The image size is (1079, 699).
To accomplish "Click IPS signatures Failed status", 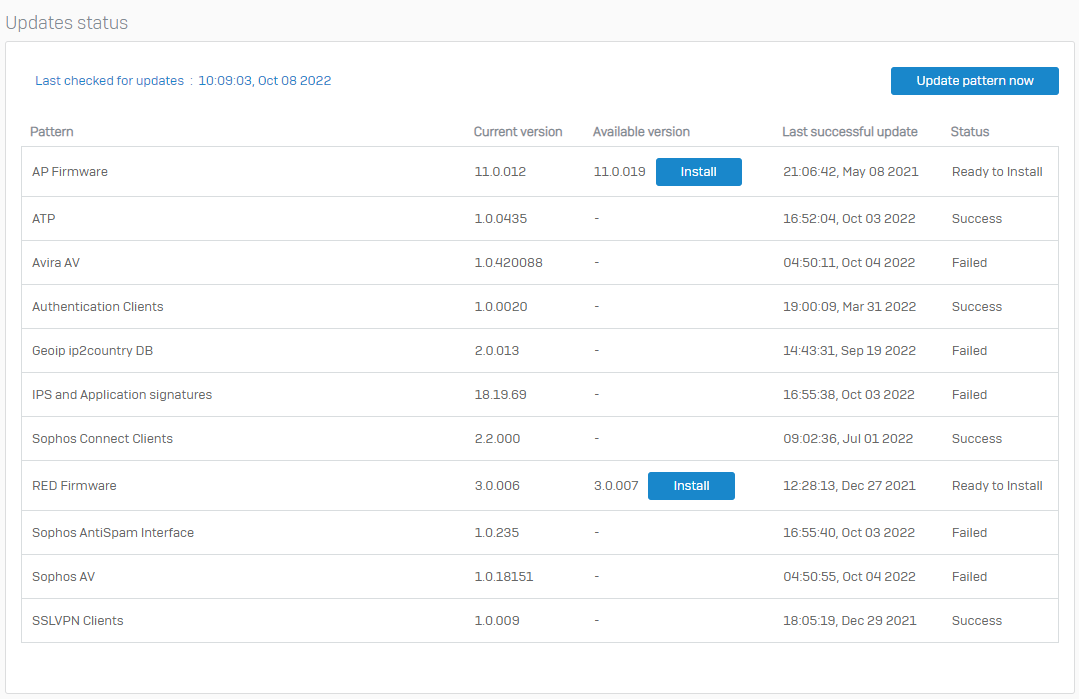I will [969, 395].
